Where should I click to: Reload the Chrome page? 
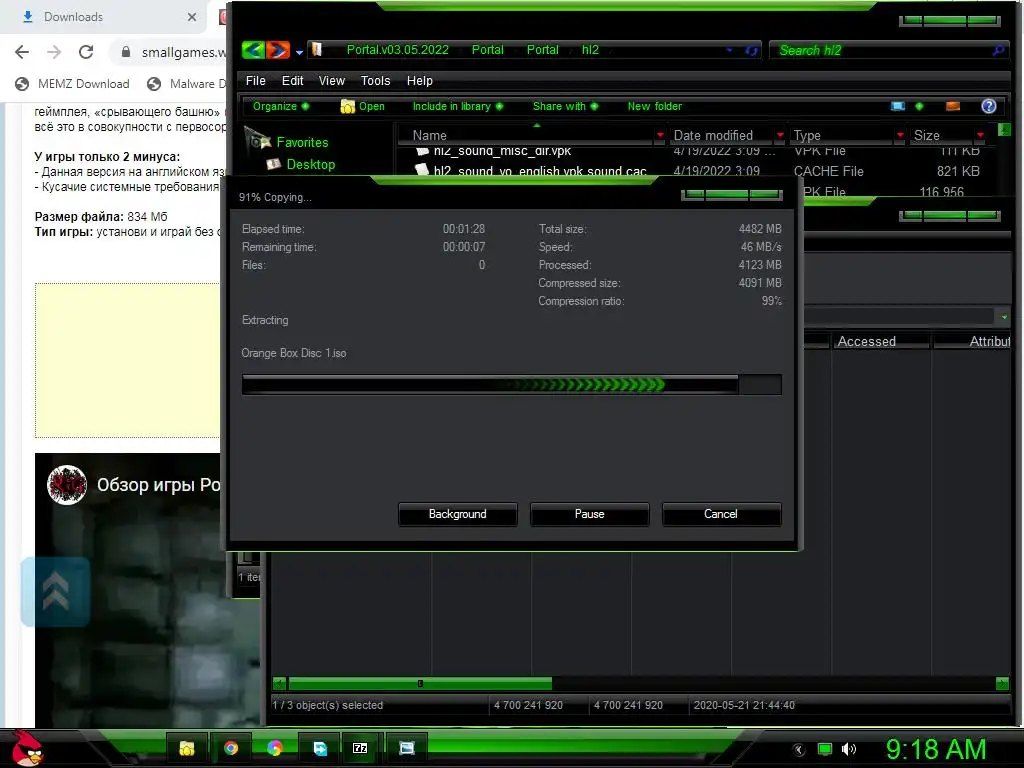[86, 52]
